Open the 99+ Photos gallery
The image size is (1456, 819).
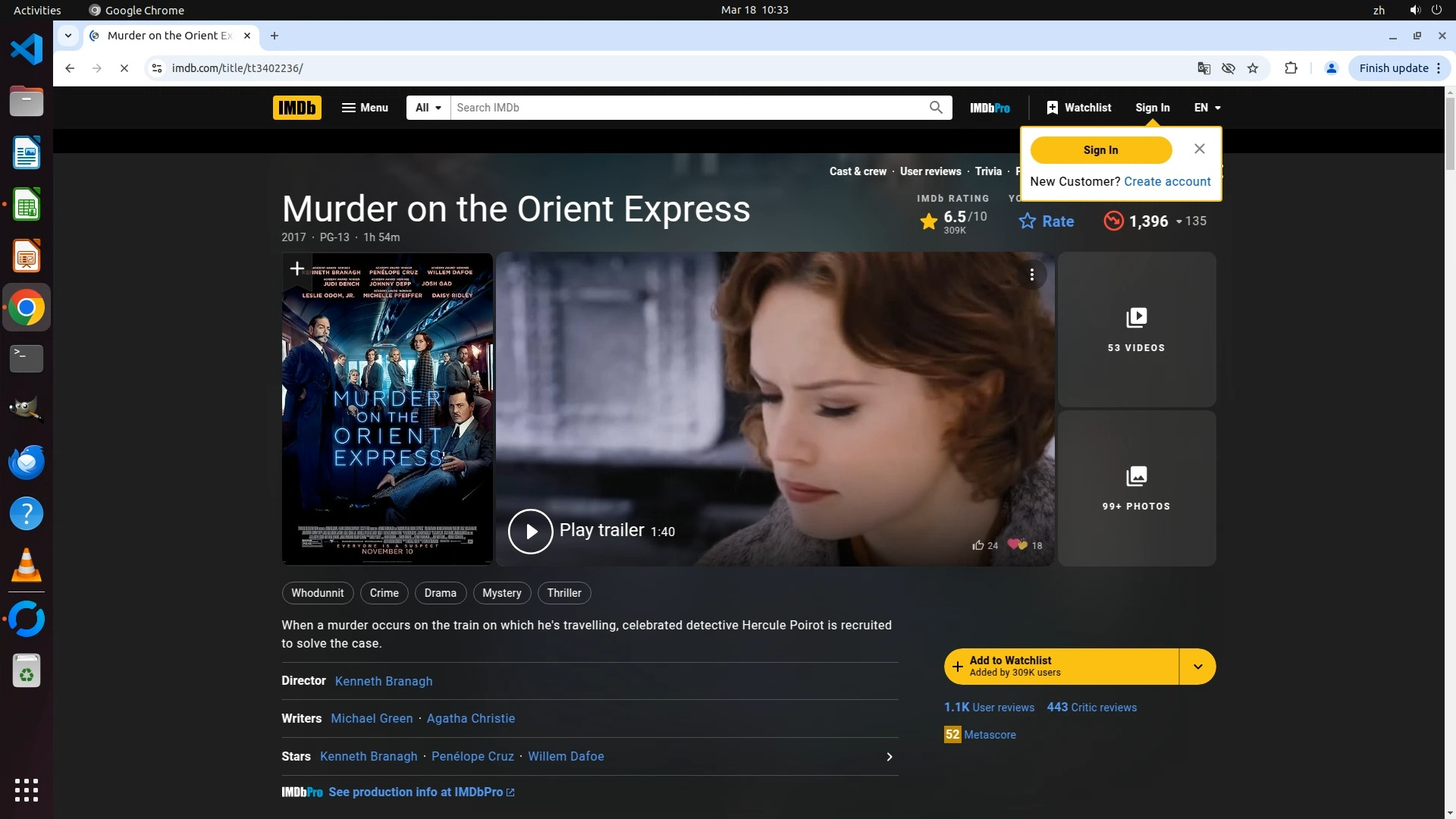click(1136, 488)
